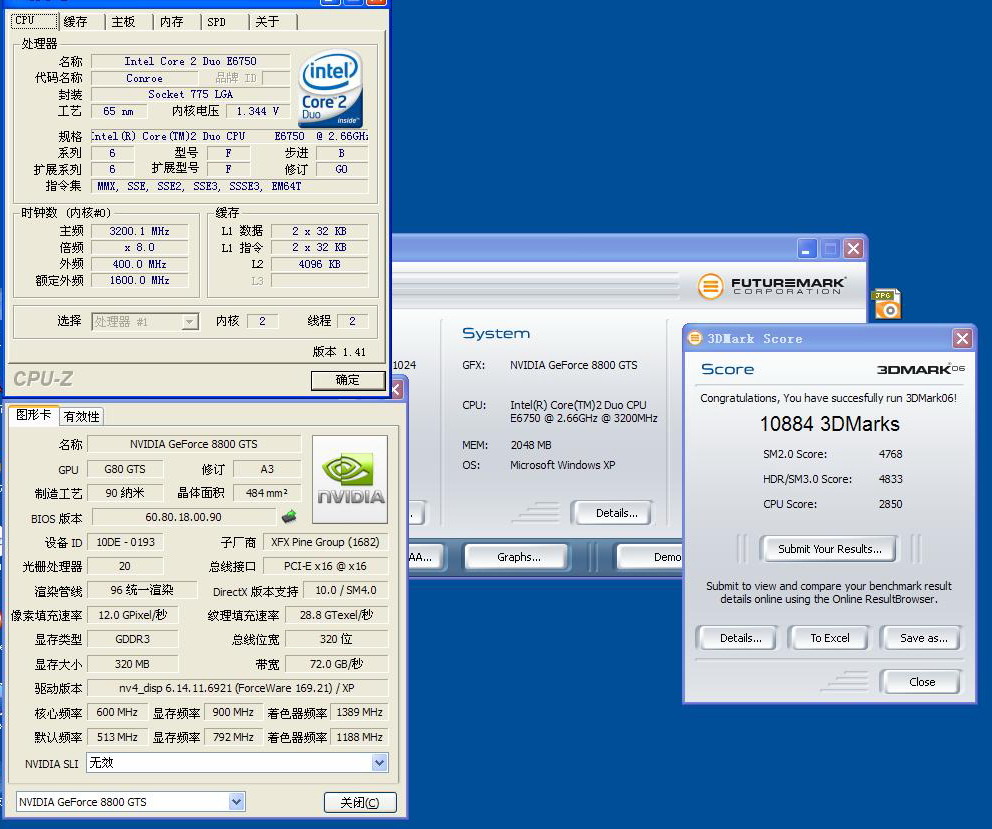992x829 pixels.
Task: Click the CPU Score value 2850
Action: 890,504
